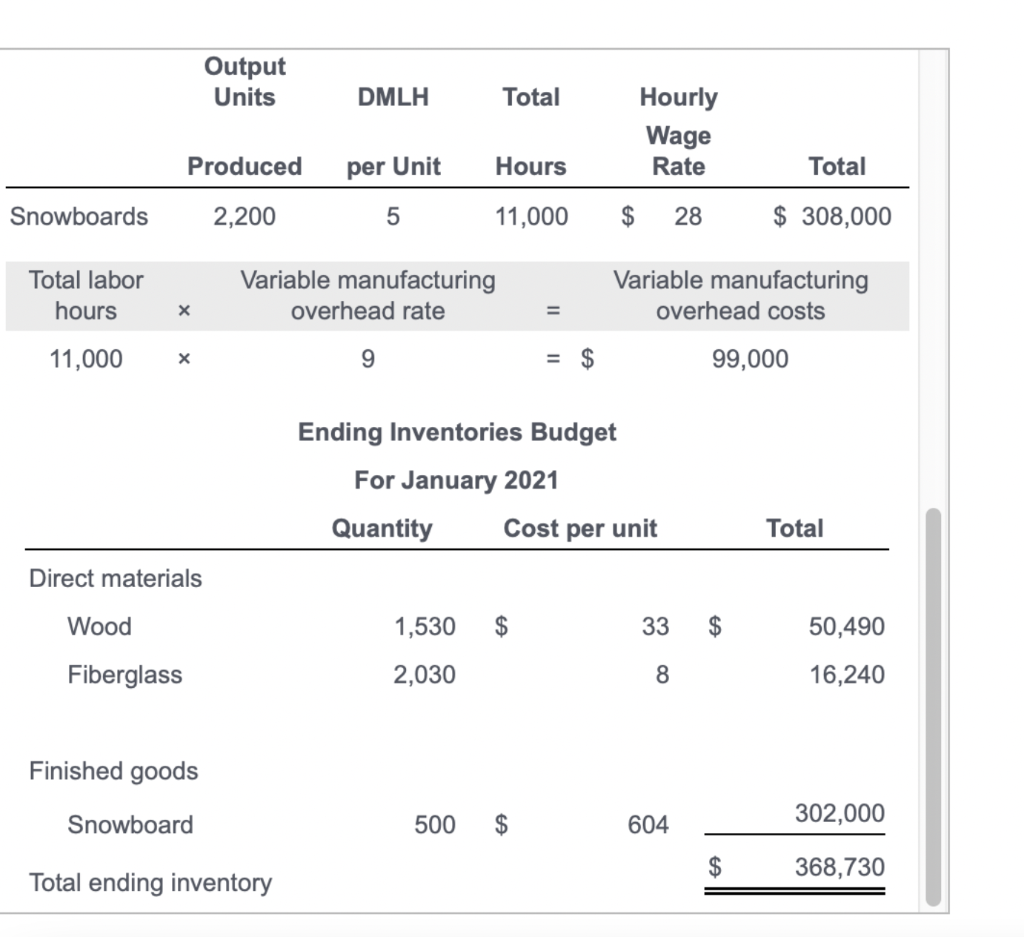Select the Direct materials section label
The image size is (1024, 937).
click(115, 578)
